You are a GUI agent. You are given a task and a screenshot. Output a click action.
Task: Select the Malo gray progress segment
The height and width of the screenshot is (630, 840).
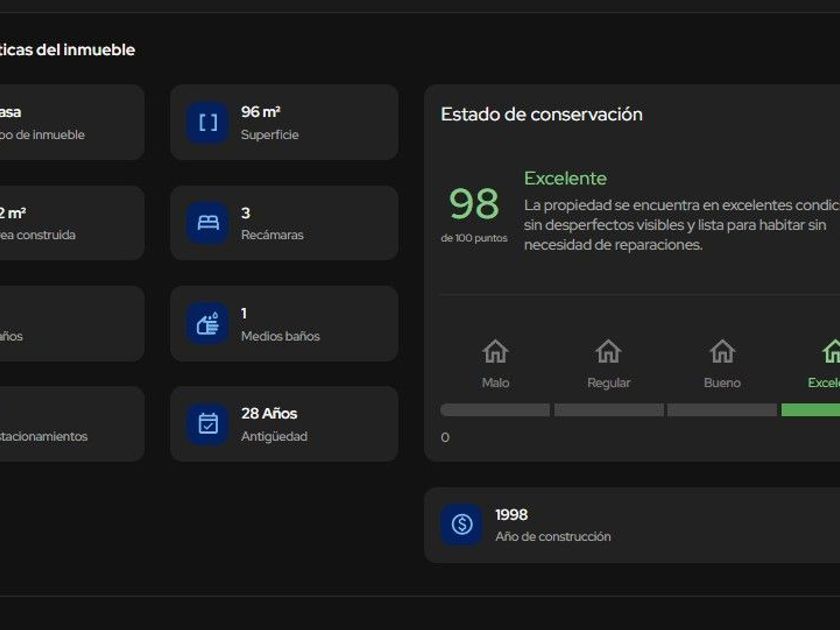tap(495, 410)
